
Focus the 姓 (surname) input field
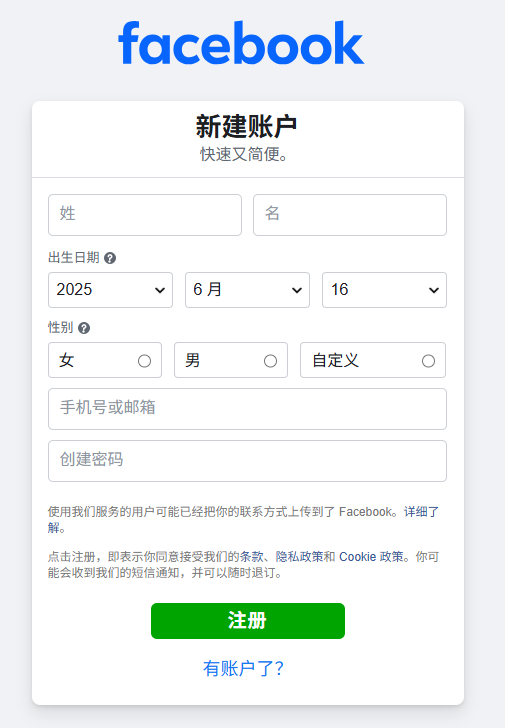(x=145, y=215)
